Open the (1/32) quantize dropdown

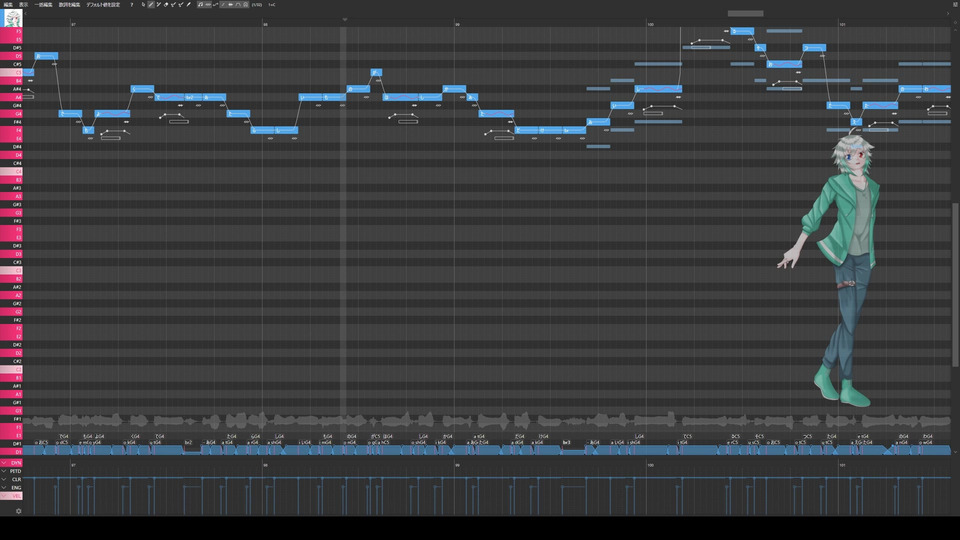coord(257,4)
